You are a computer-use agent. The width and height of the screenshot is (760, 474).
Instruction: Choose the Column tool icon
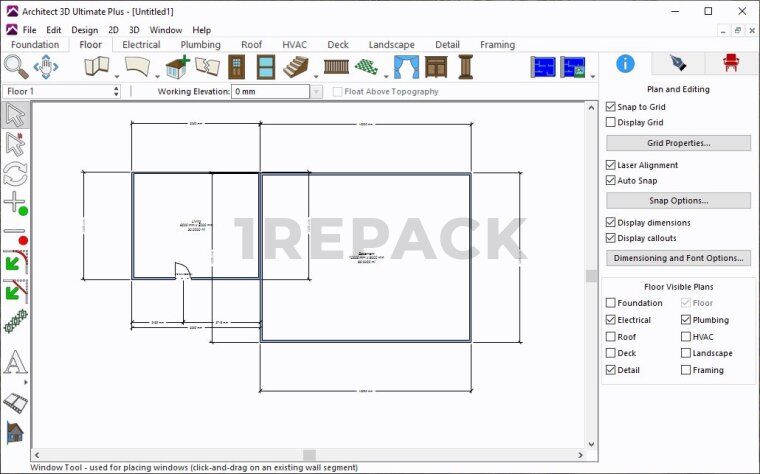[x=465, y=67]
